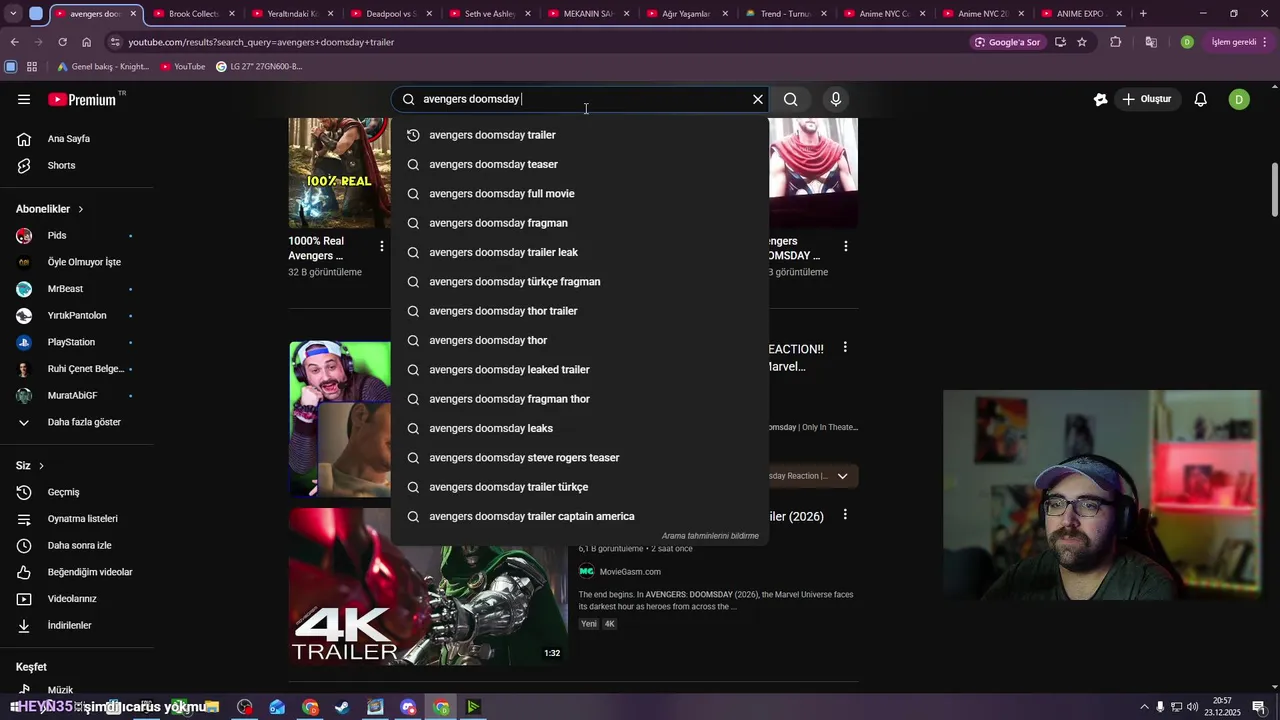Expand the Siz section chevron

pyautogui.click(x=41, y=466)
